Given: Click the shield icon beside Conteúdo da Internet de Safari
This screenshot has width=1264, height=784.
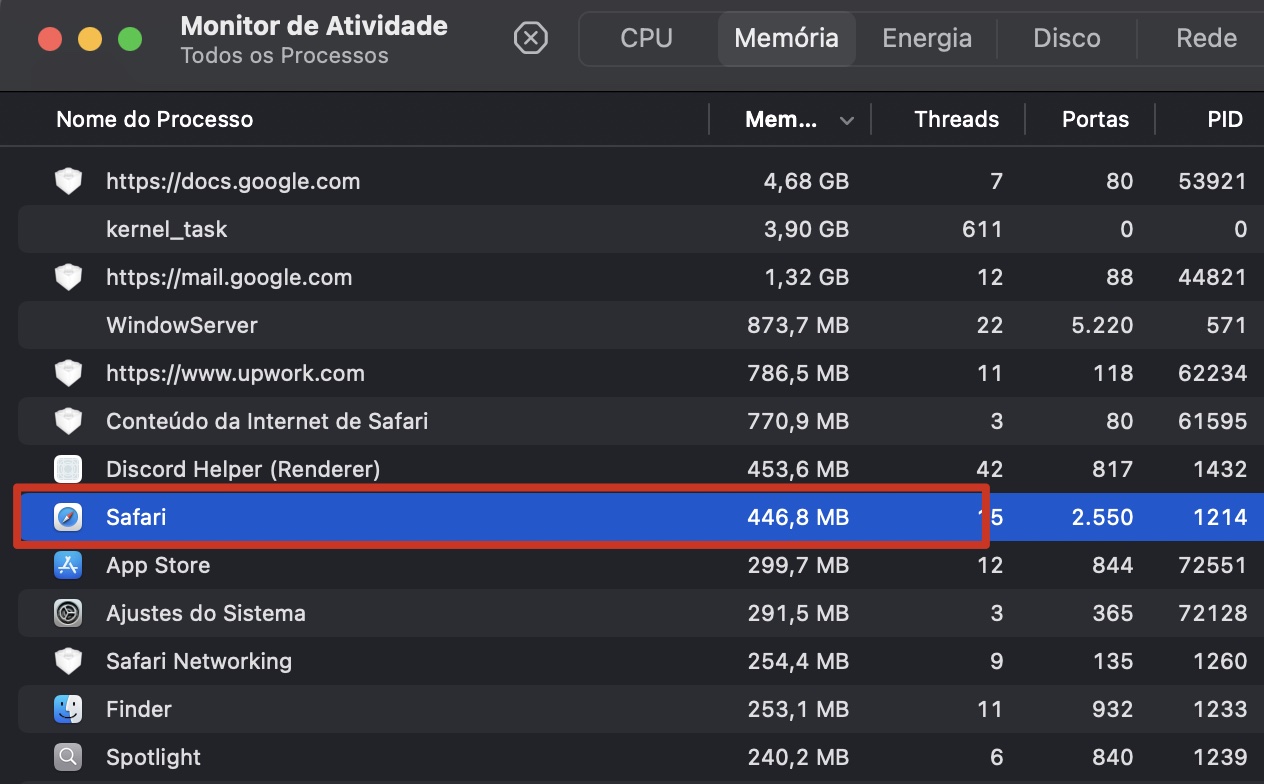Looking at the screenshot, I should 67,421.
